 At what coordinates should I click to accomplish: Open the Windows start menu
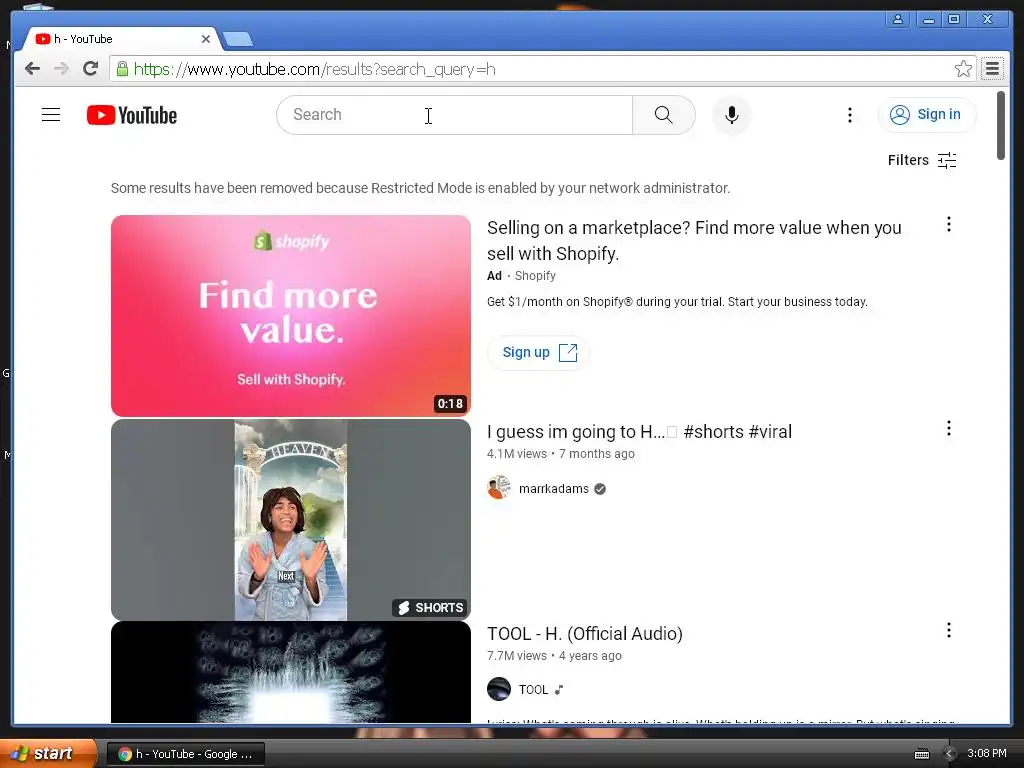[48, 753]
